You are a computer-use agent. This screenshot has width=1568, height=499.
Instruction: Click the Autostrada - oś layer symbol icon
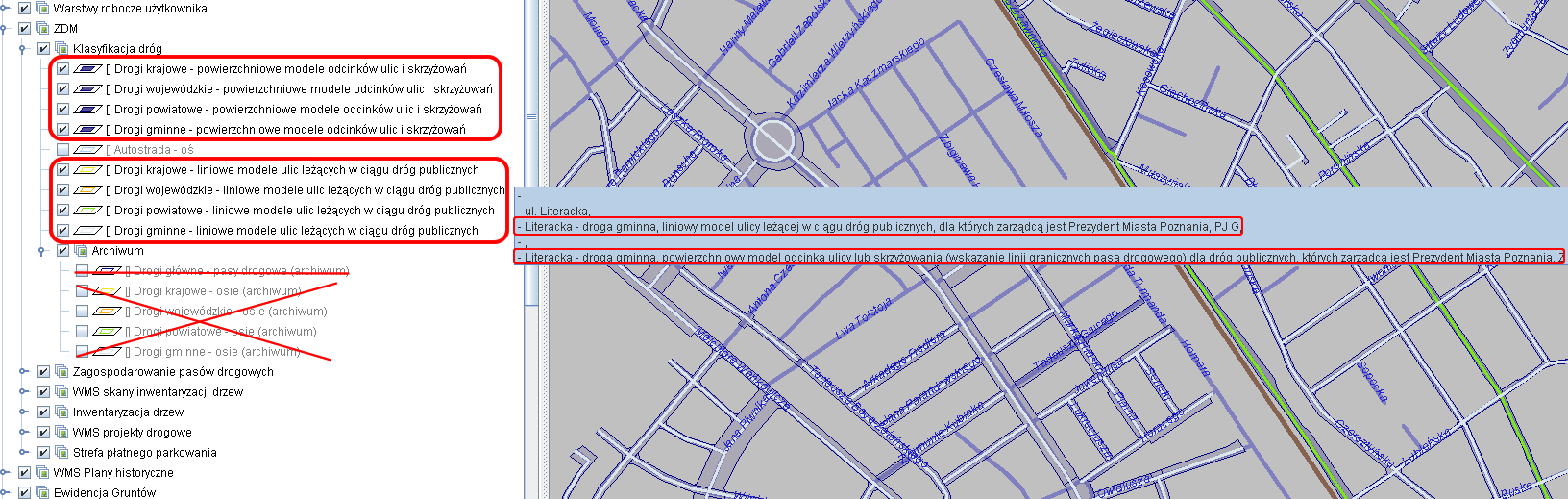click(x=87, y=150)
